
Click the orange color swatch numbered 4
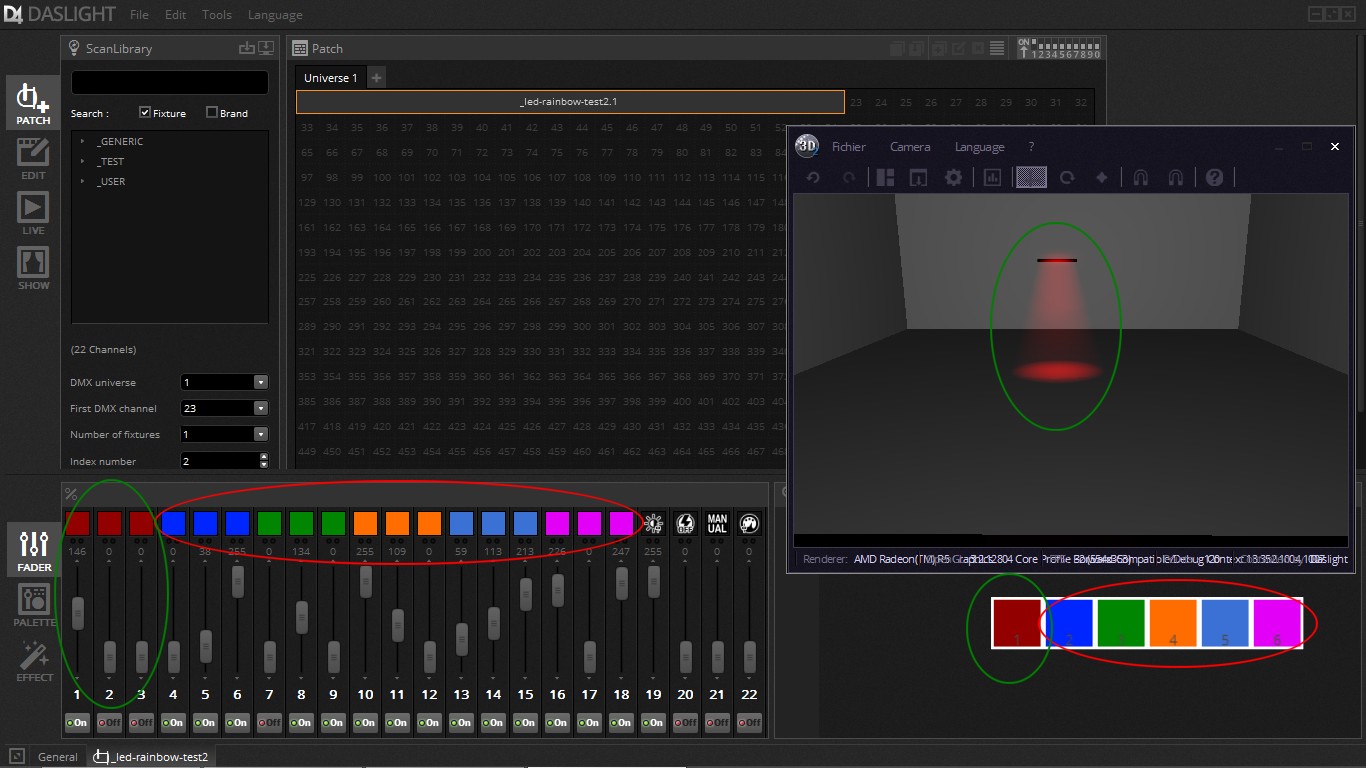pyautogui.click(x=1173, y=623)
